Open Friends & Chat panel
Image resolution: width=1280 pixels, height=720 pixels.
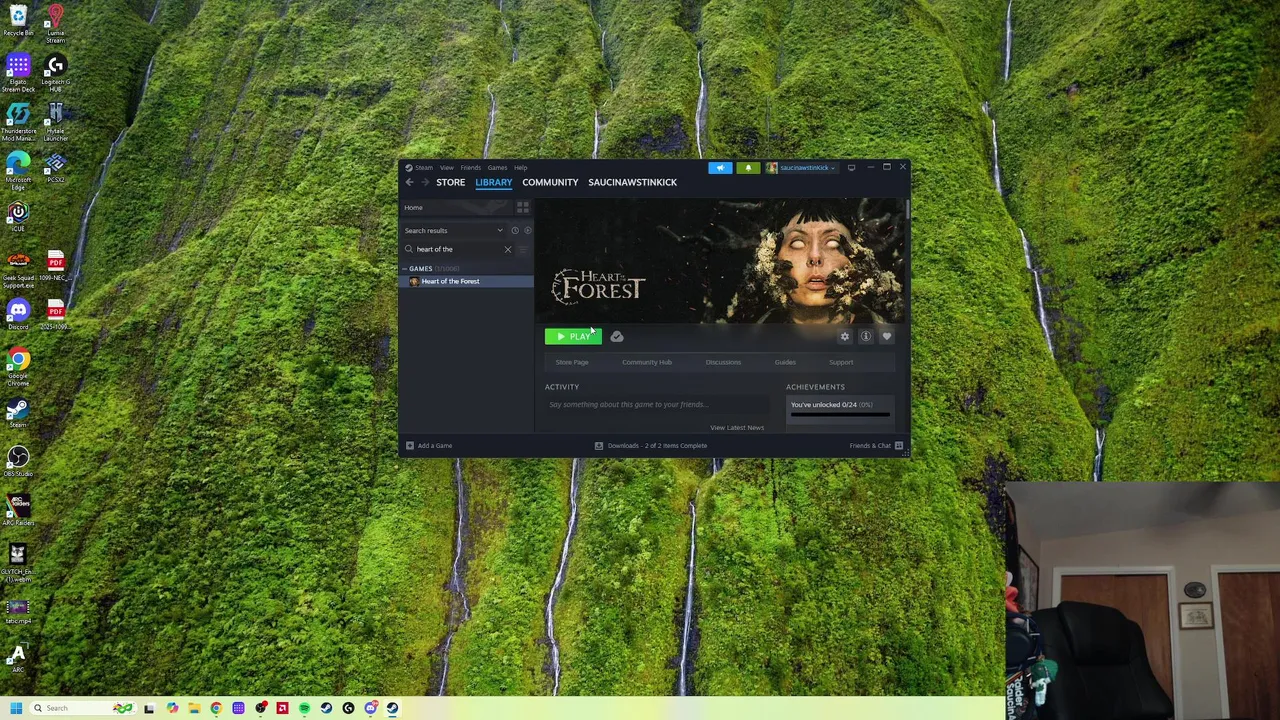(876, 445)
